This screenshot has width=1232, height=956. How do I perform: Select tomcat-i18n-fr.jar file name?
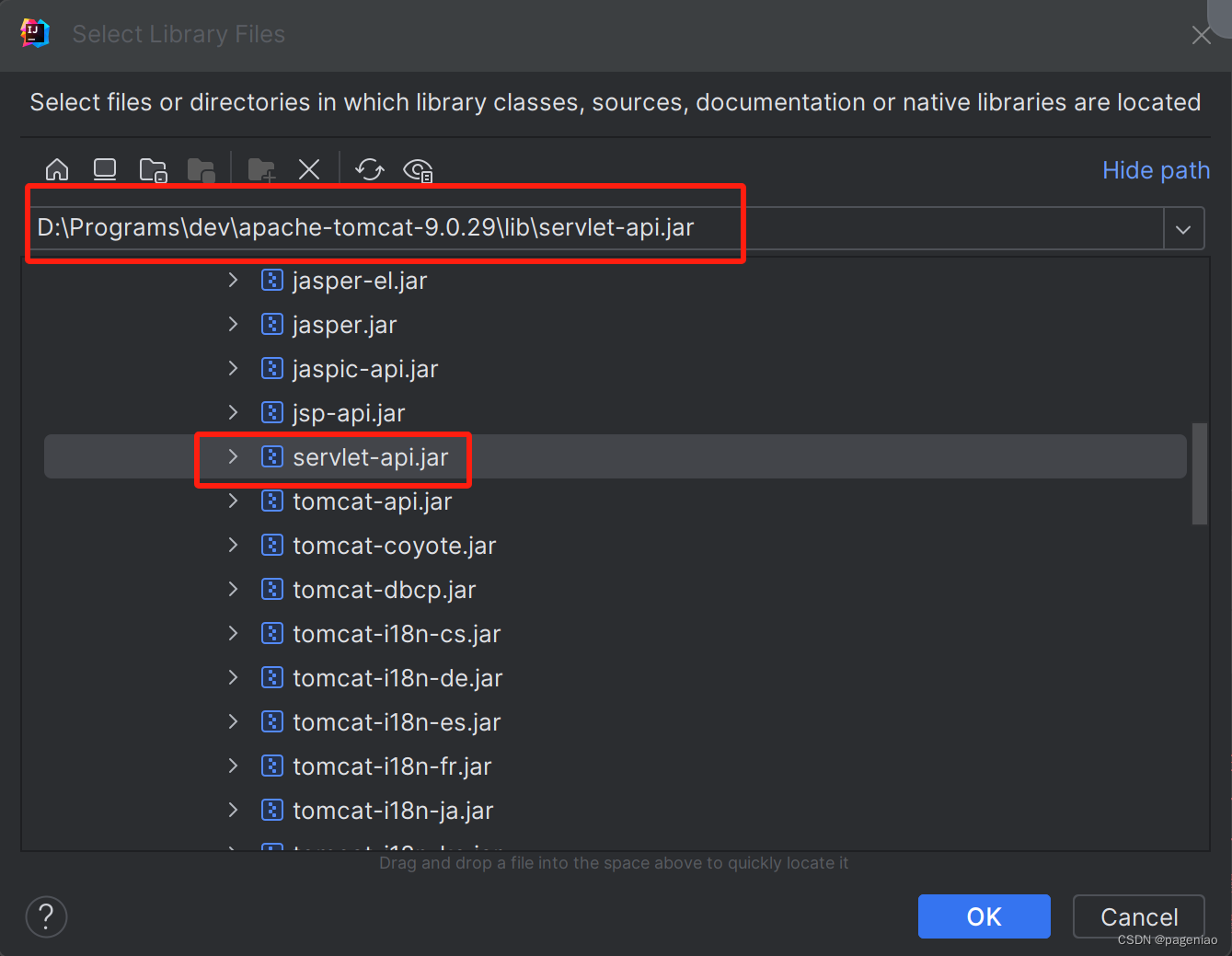click(x=392, y=766)
